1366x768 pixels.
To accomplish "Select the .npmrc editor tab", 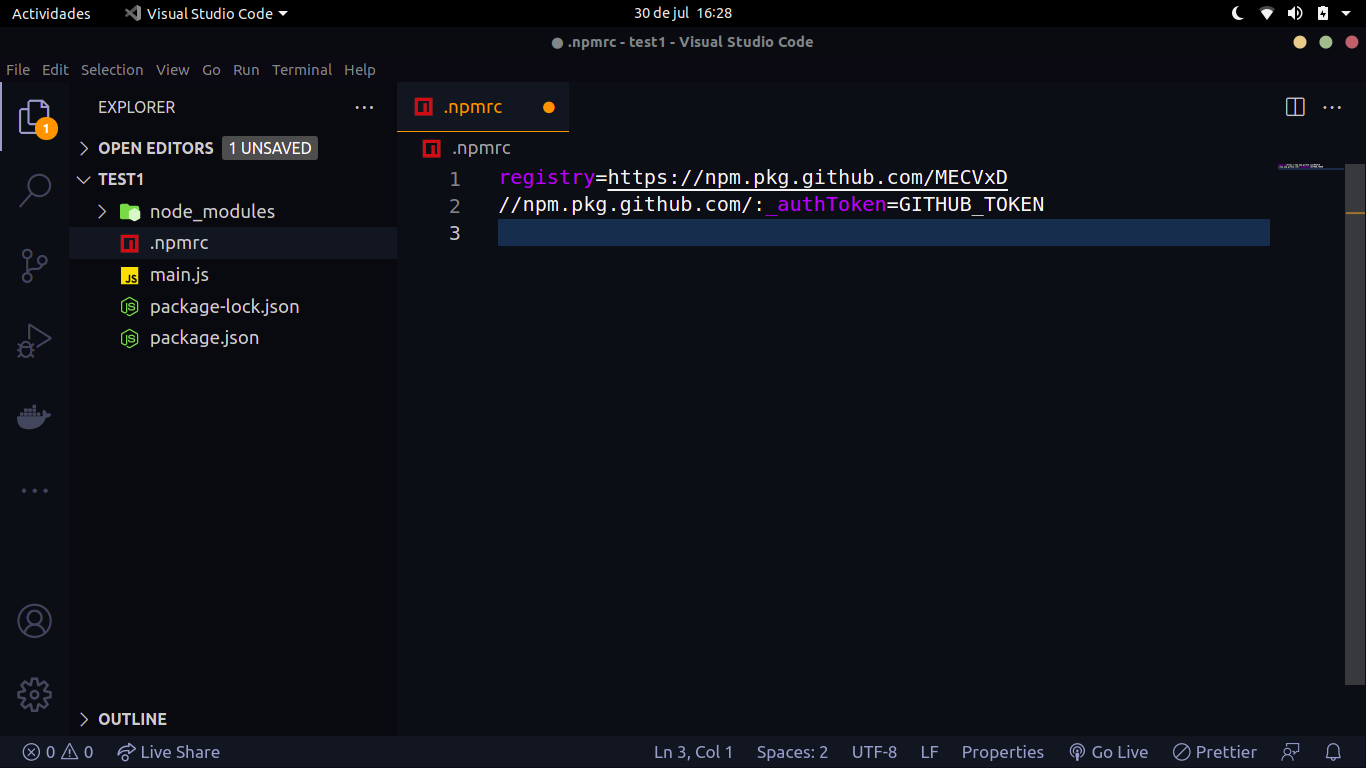I will pyautogui.click(x=483, y=107).
